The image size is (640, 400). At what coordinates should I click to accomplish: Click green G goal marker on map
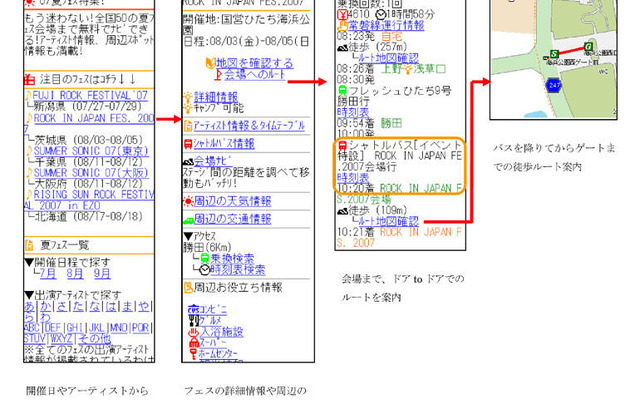[x=588, y=47]
